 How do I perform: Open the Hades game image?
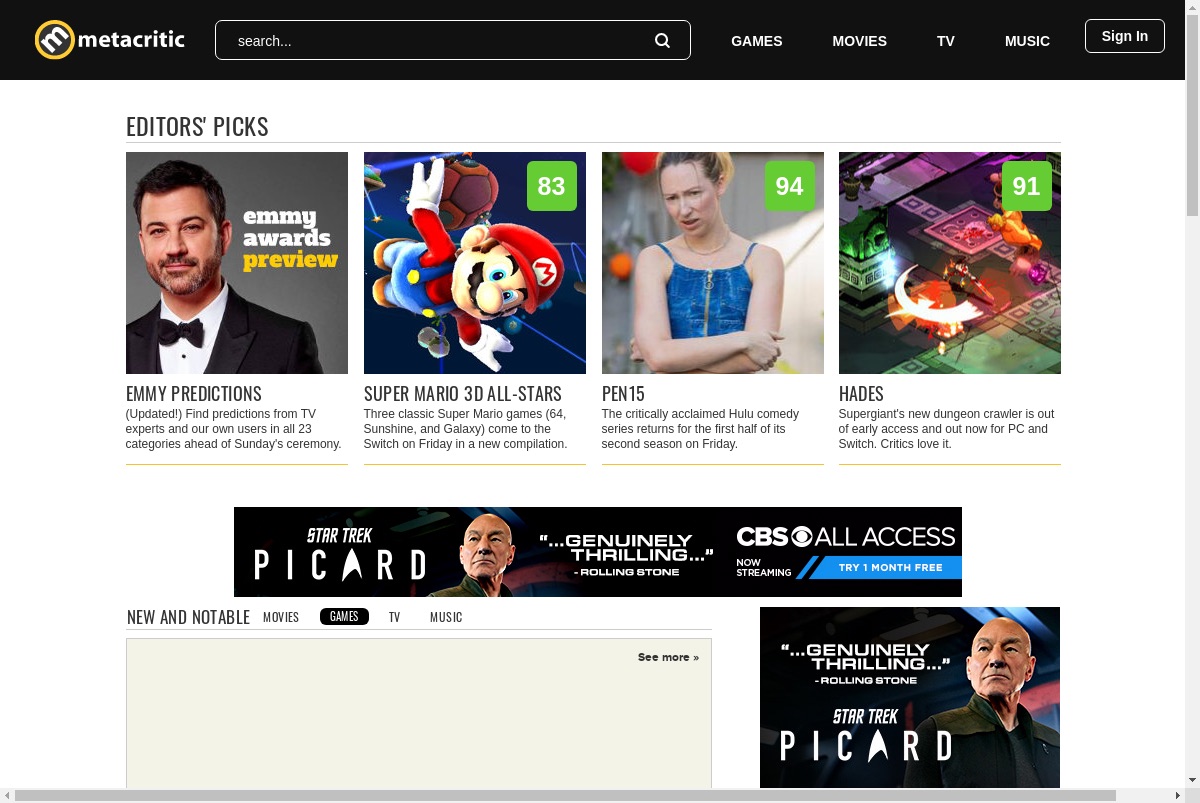click(950, 263)
